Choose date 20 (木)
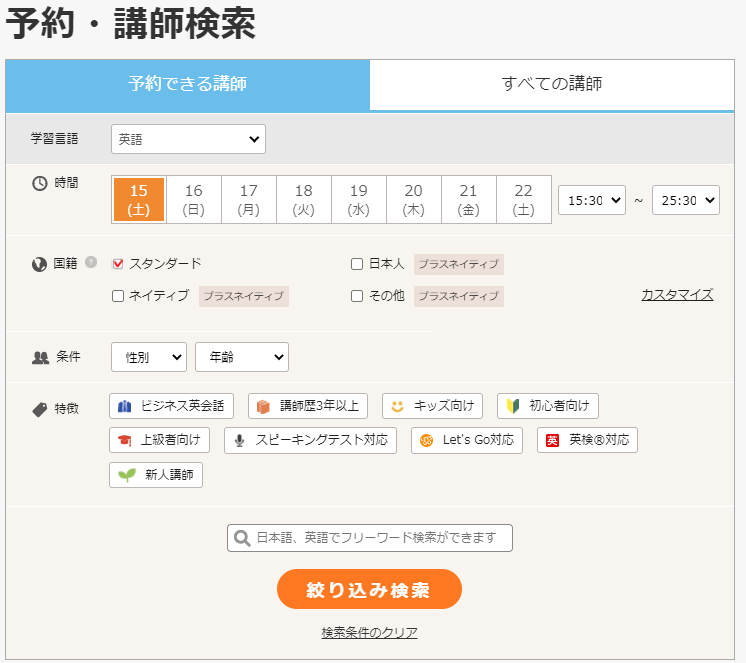Image resolution: width=746 pixels, height=663 pixels. (x=413, y=200)
